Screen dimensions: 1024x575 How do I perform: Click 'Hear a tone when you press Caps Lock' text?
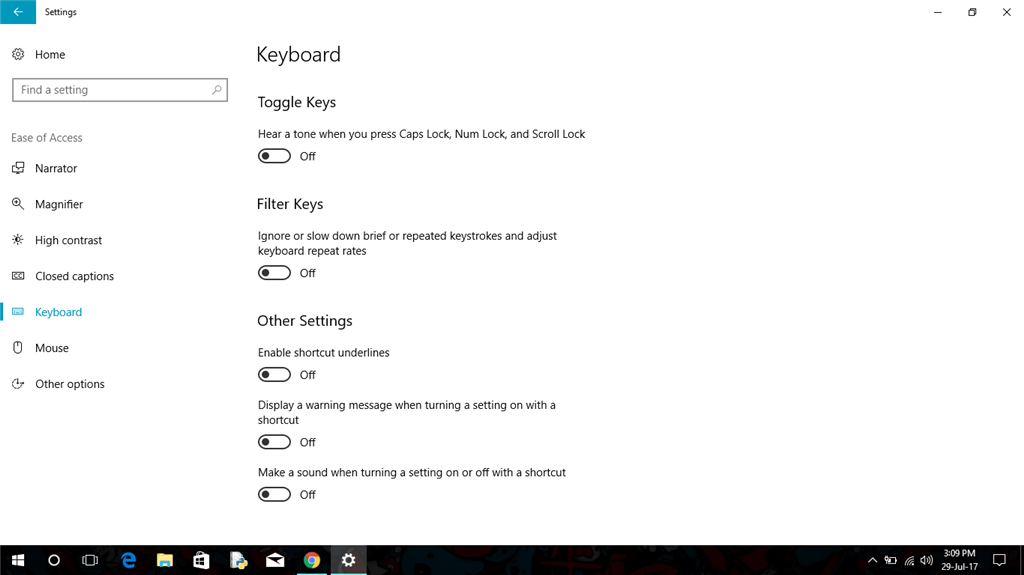(421, 134)
